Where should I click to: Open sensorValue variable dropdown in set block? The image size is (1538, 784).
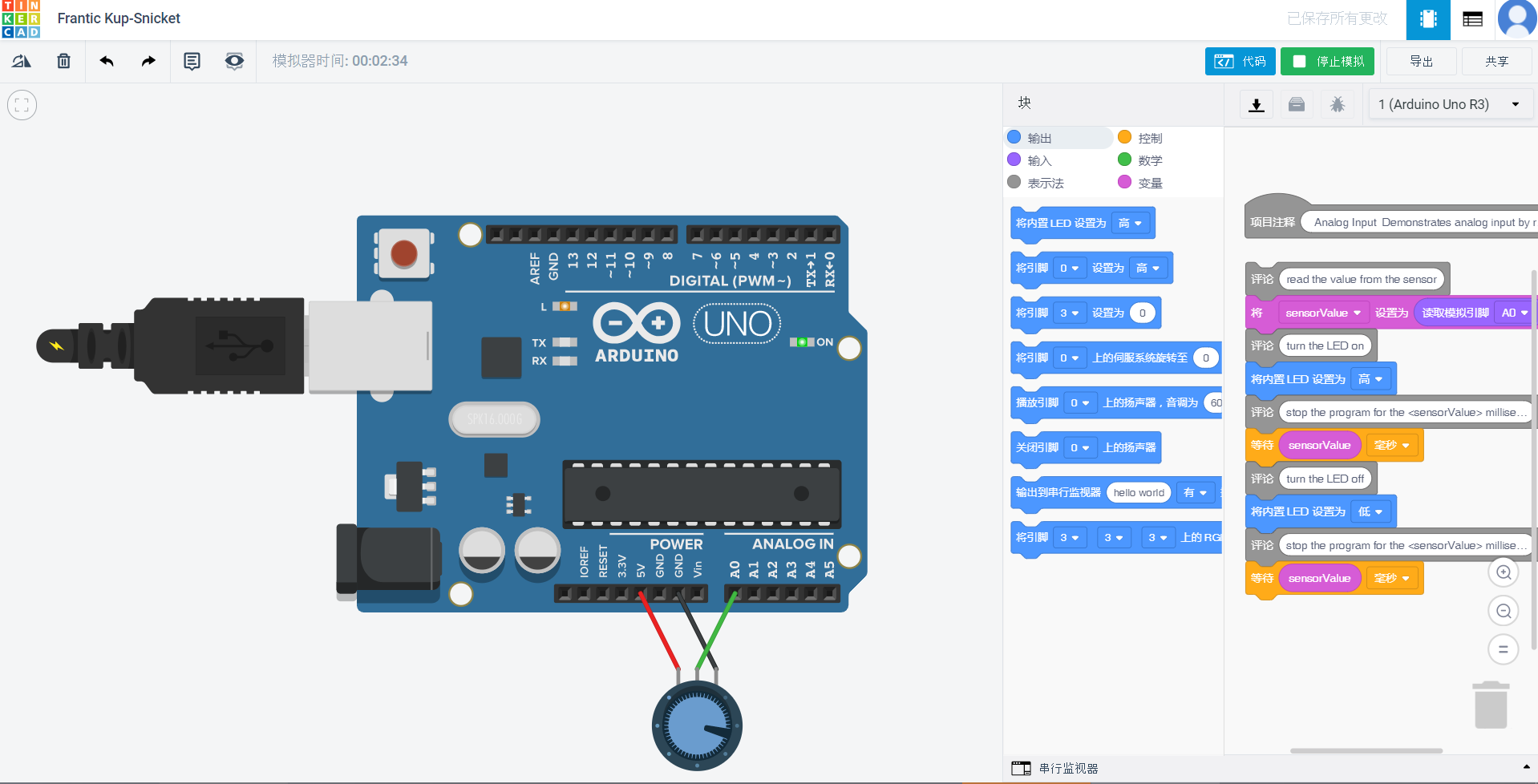pos(1323,313)
